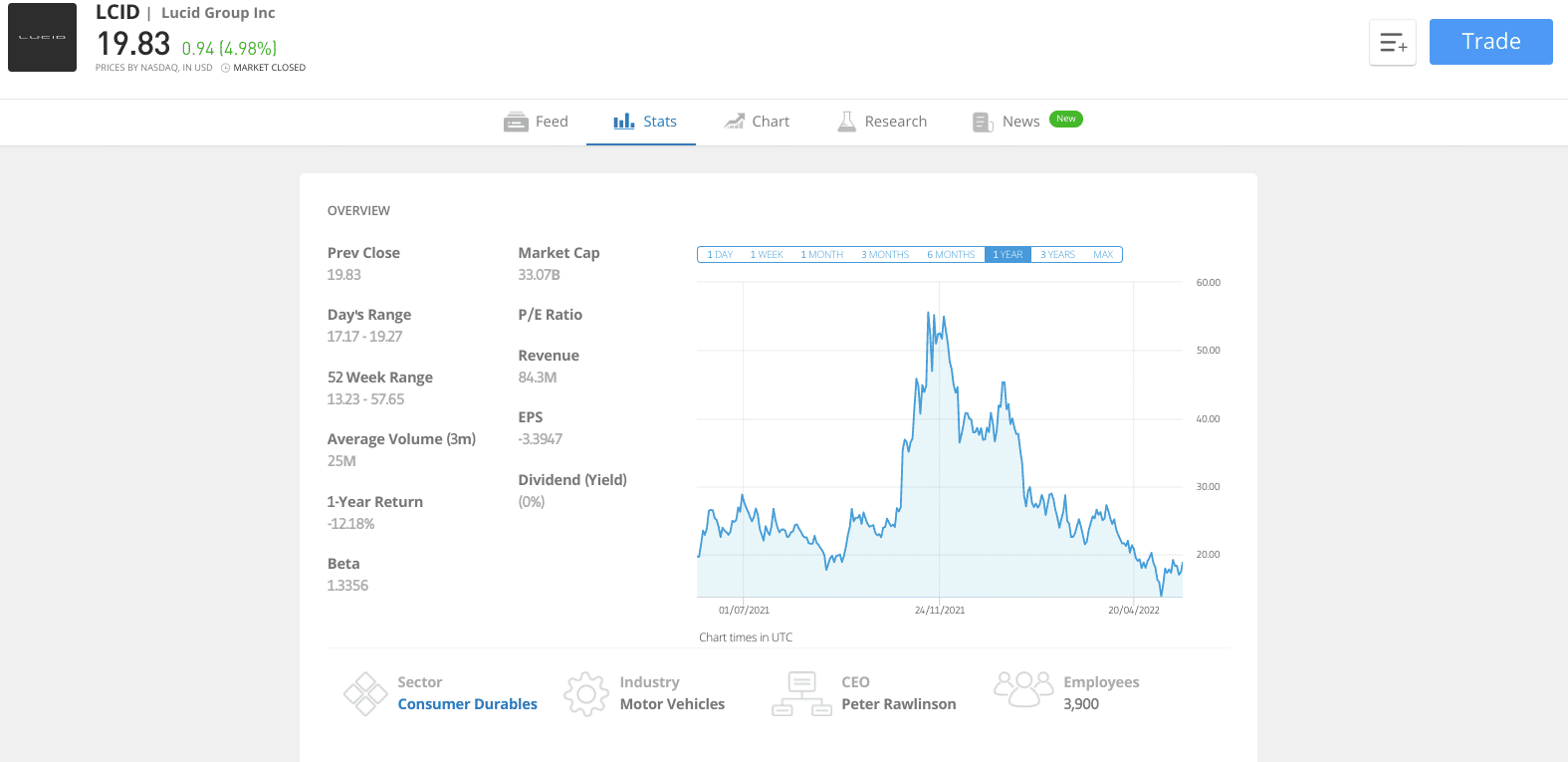The image size is (1568, 762).
Task: Click the Industry gear icon
Action: (x=586, y=693)
